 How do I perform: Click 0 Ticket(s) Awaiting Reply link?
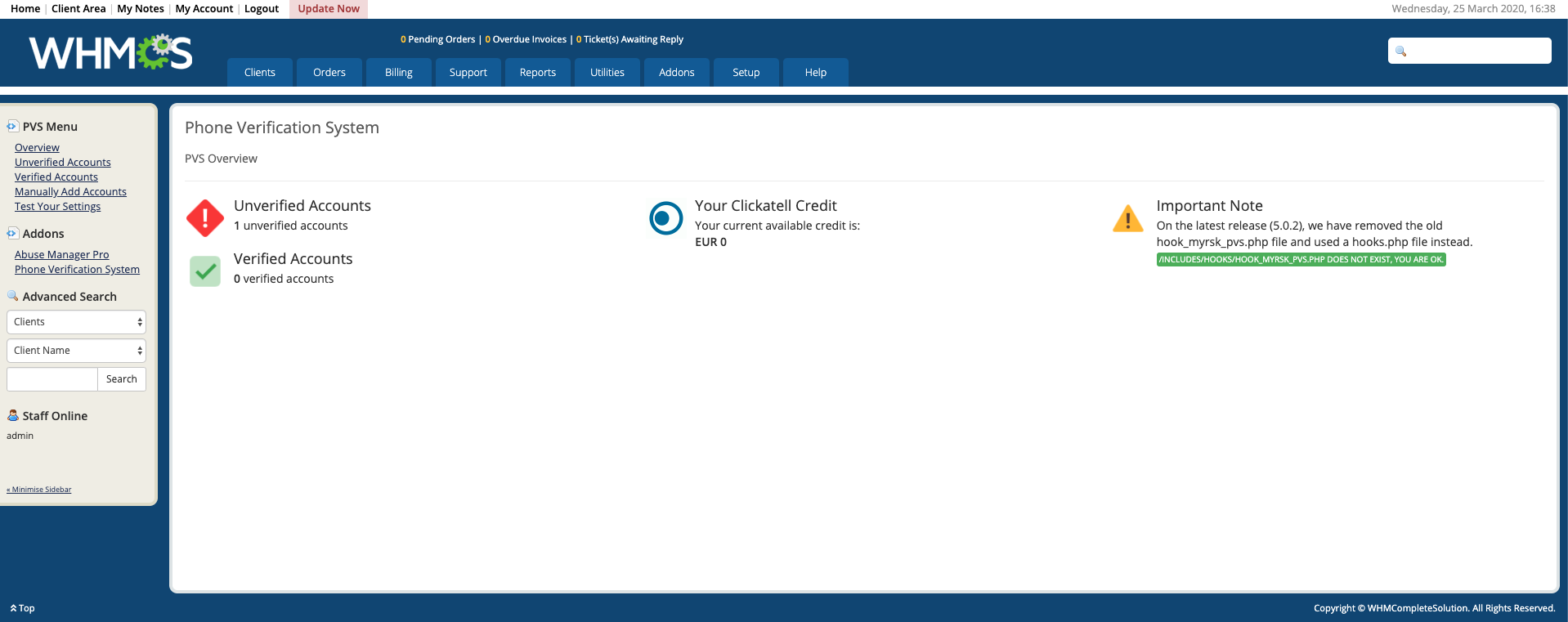point(629,39)
